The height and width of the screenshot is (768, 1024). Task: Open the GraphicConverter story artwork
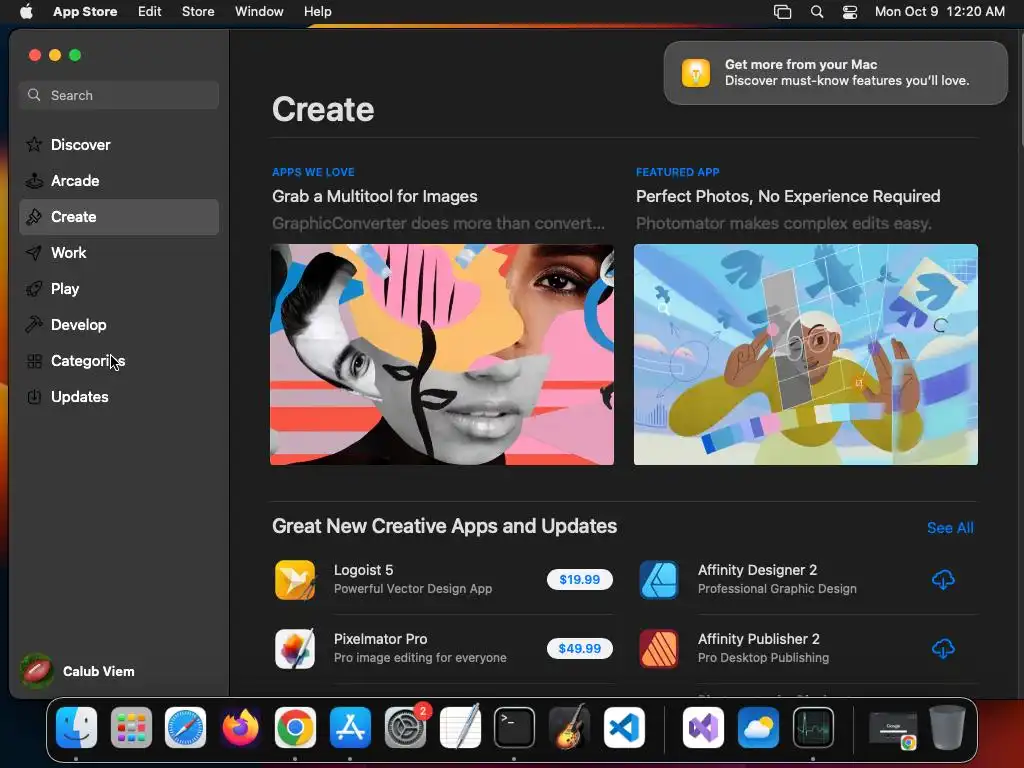click(x=442, y=355)
